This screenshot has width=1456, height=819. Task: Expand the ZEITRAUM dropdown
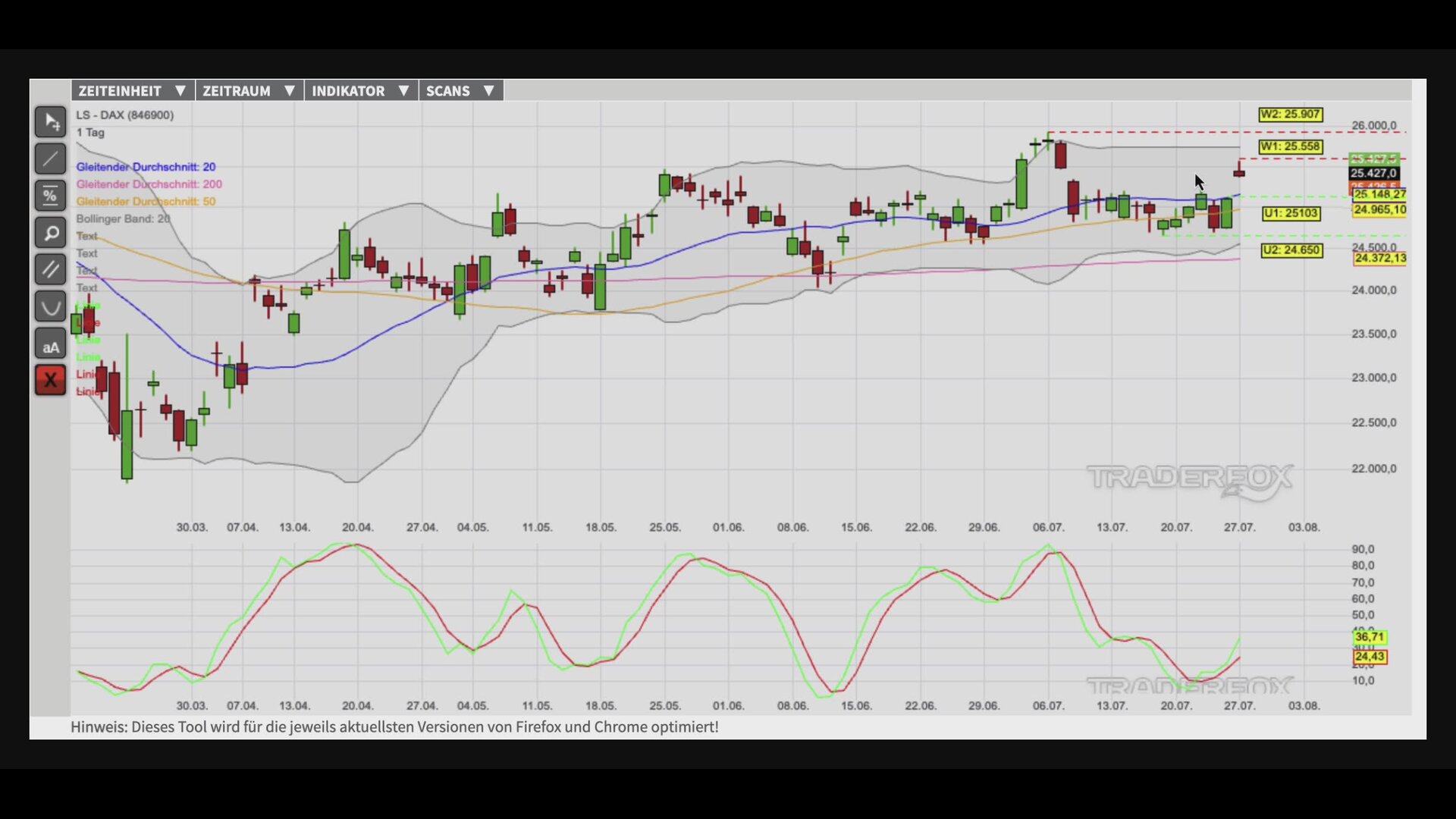249,91
